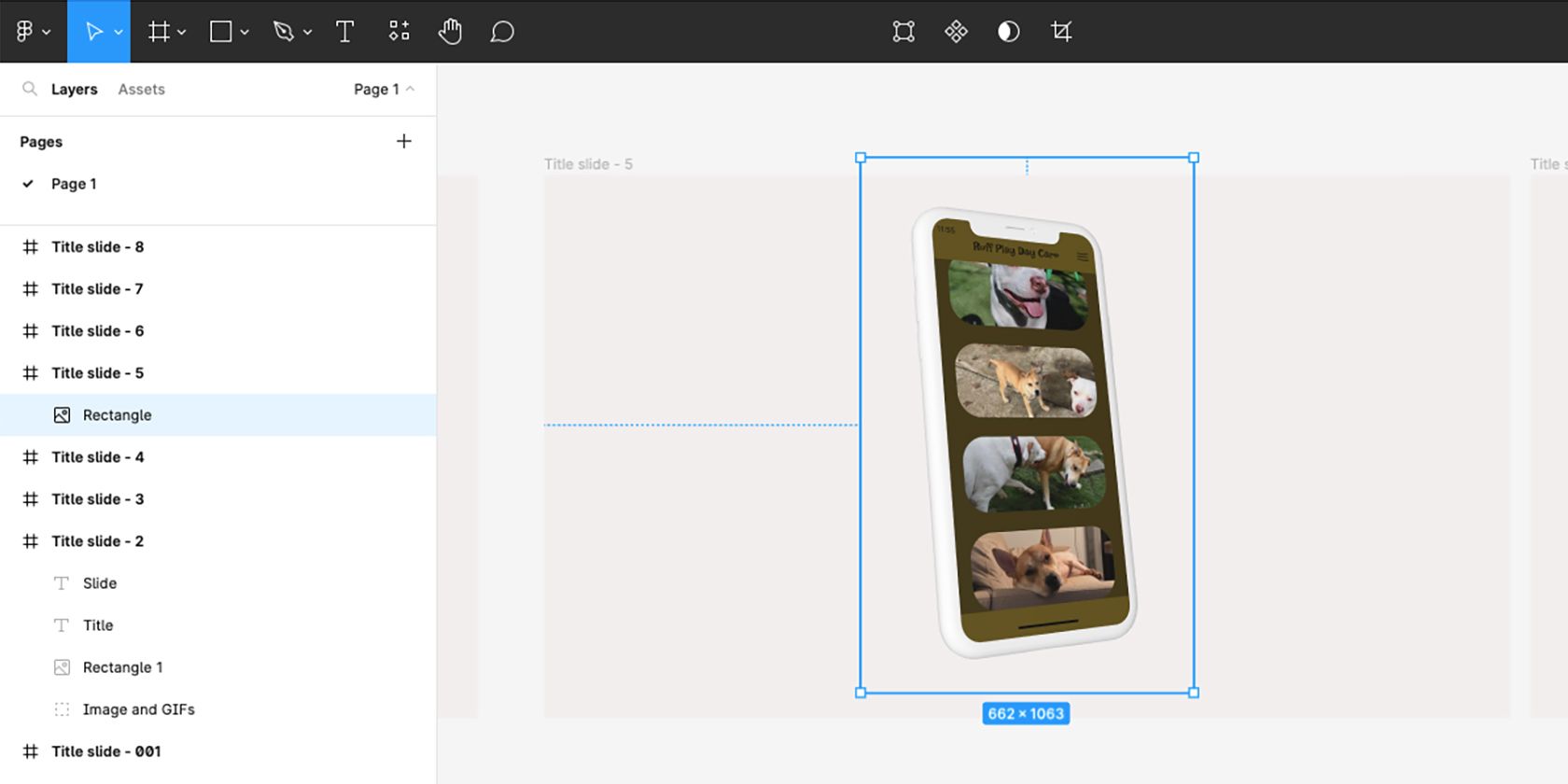Viewport: 1568px width, 784px height.
Task: Collapse the Page 1 pages dropdown
Action: tap(384, 90)
